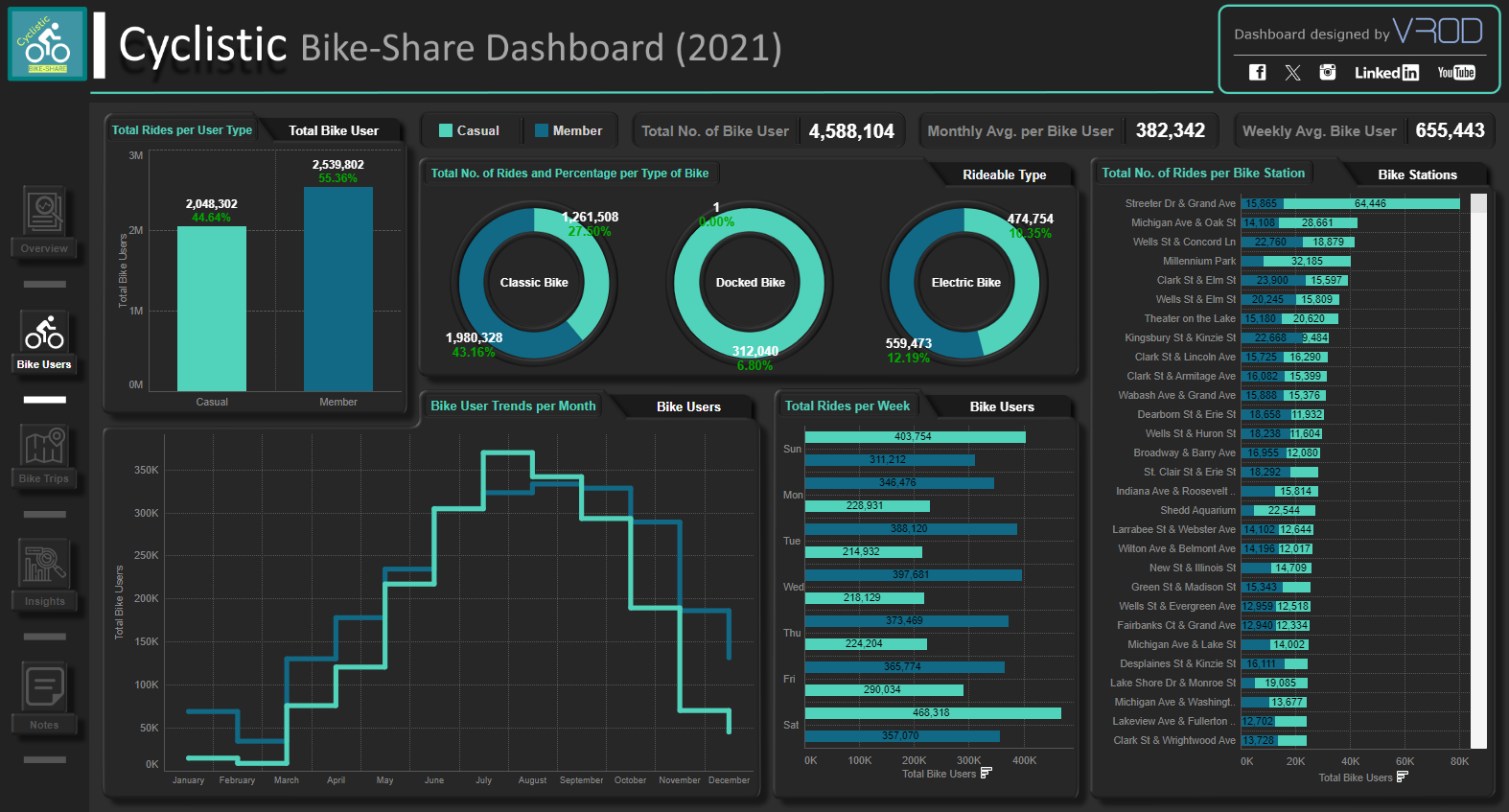Click the Sunday 403,754 bar
The image size is (1509, 812).
coord(916,437)
